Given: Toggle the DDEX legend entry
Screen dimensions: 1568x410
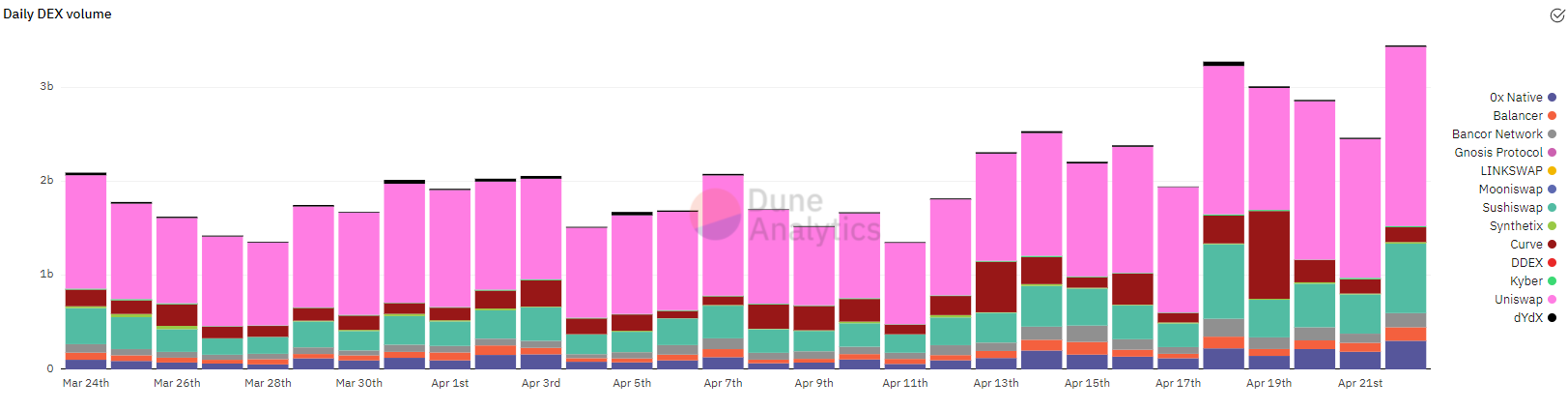Looking at the screenshot, I should [x=1526, y=263].
